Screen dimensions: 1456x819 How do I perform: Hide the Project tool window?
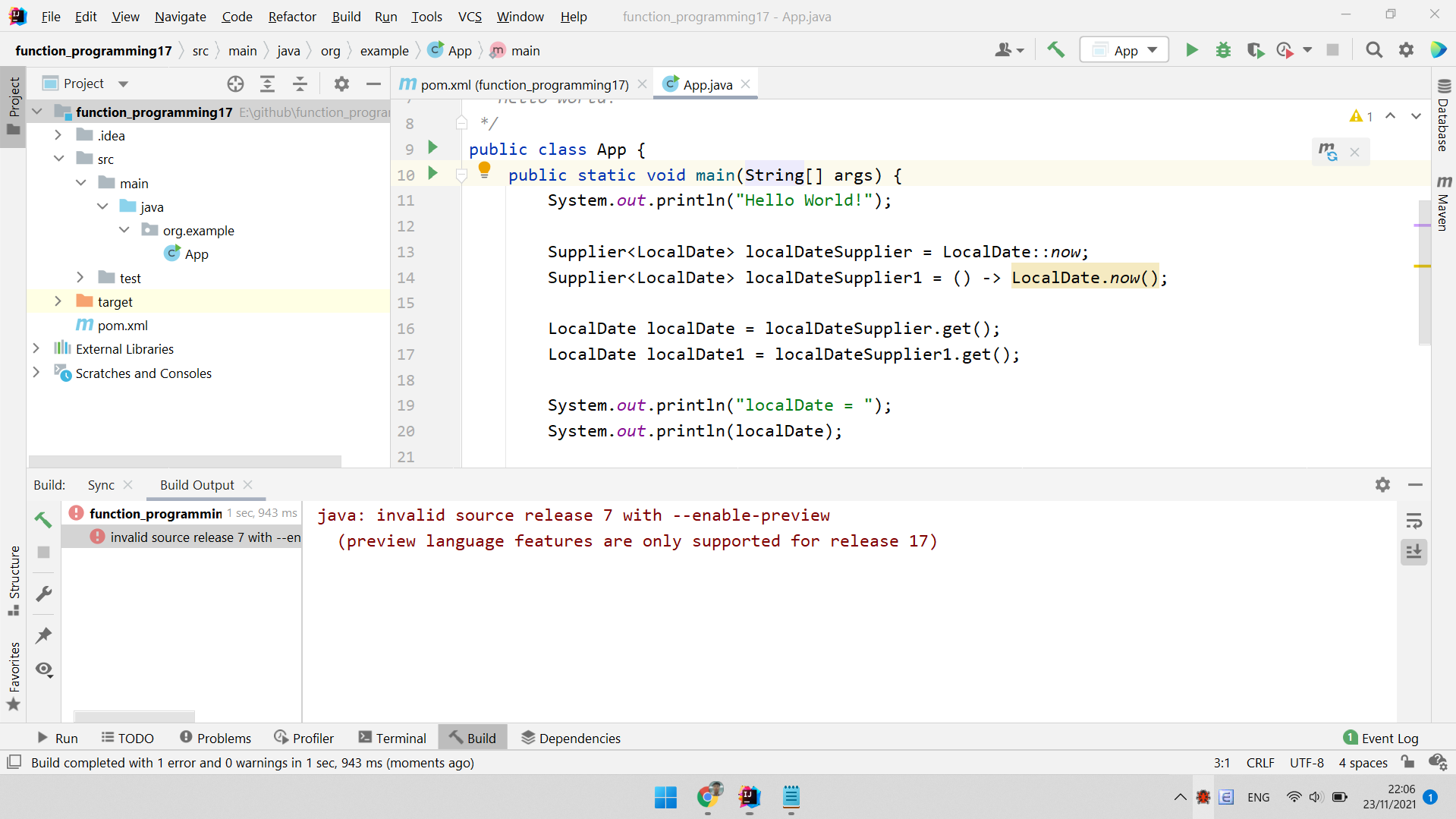373,83
